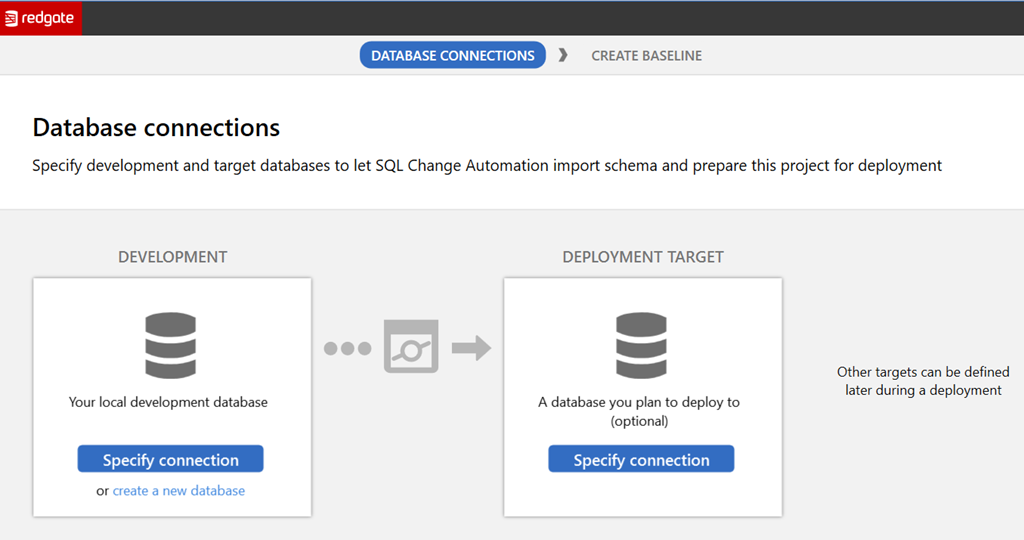
Task: Click the Development database cylinder icon
Action: [x=171, y=346]
